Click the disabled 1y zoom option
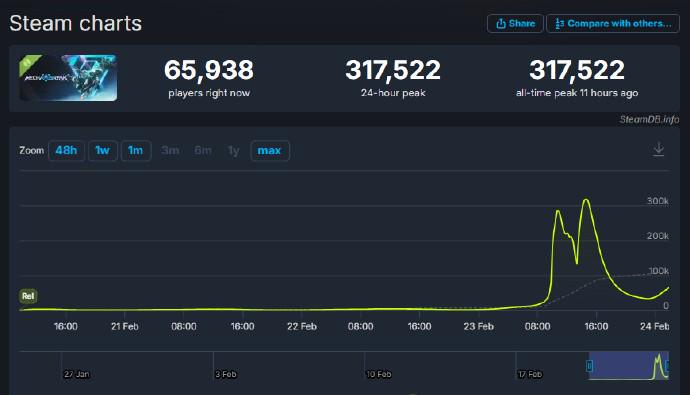The width and height of the screenshot is (690, 395). [x=234, y=151]
